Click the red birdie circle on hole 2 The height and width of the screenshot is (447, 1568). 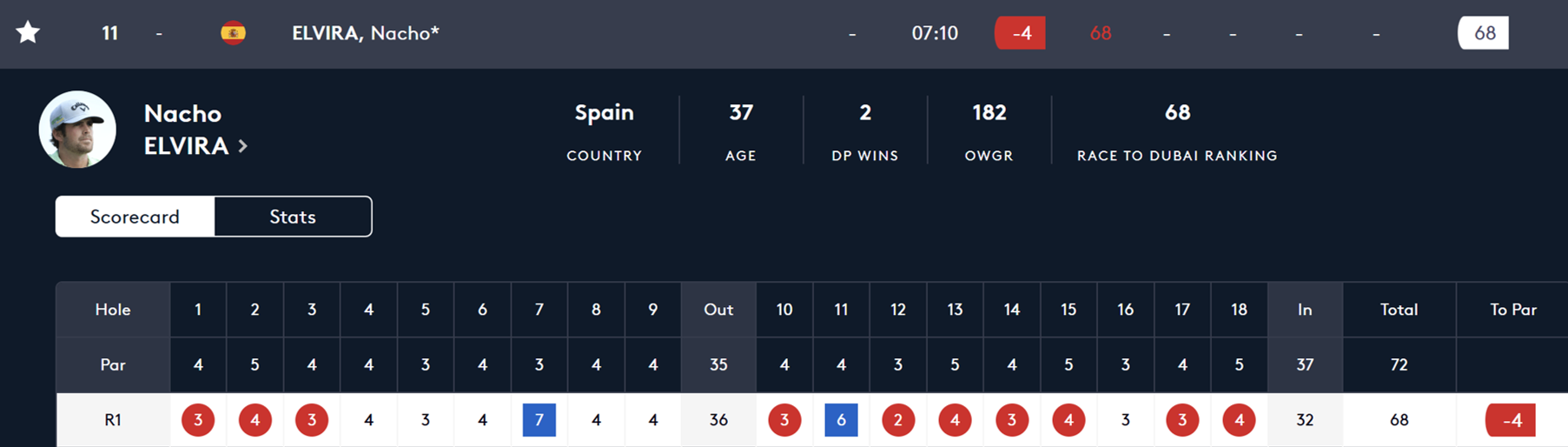click(255, 420)
